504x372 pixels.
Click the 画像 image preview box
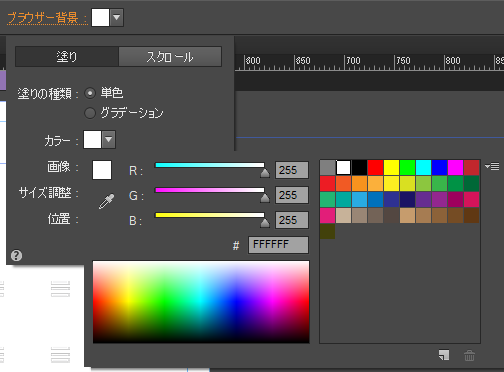[x=102, y=170]
